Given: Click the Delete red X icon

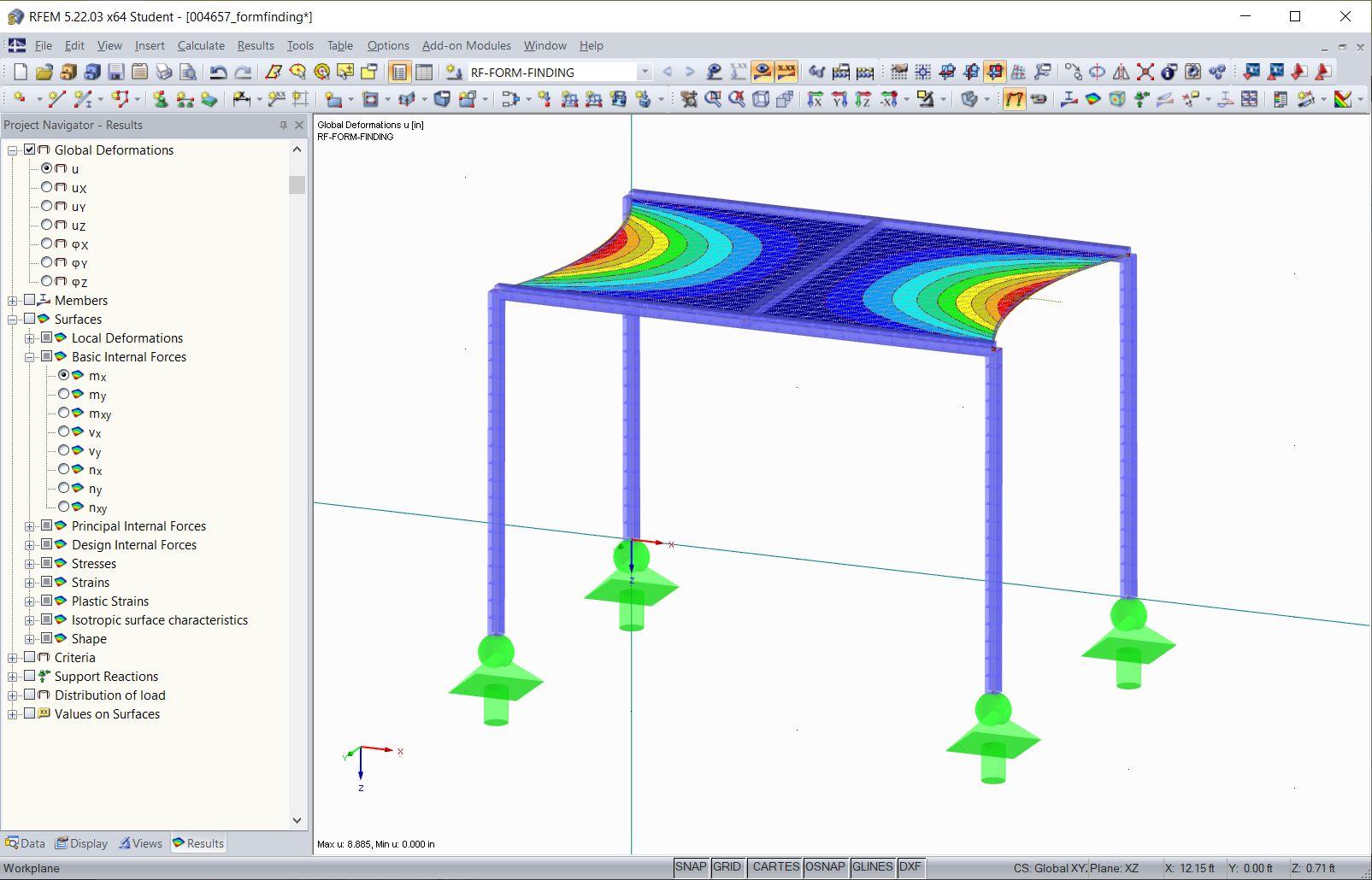Looking at the screenshot, I should 1145,72.
